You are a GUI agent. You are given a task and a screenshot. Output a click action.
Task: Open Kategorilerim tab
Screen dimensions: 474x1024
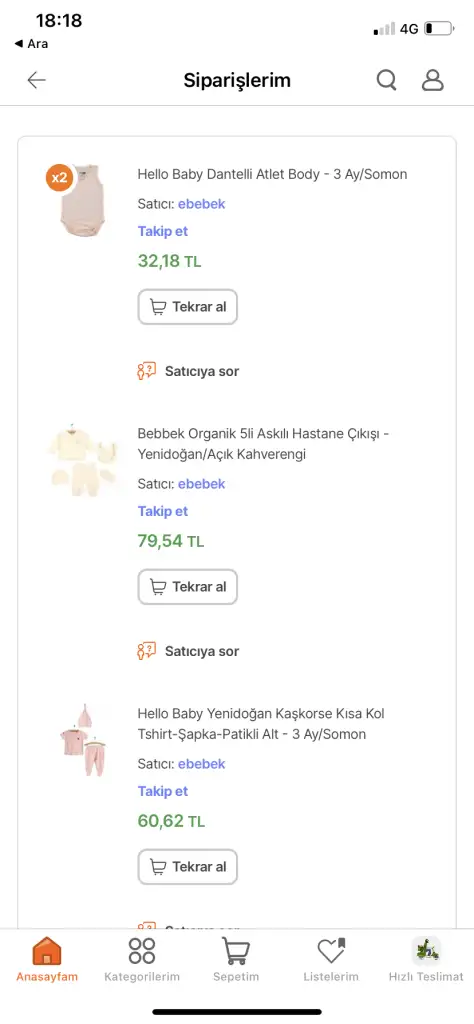[142, 959]
